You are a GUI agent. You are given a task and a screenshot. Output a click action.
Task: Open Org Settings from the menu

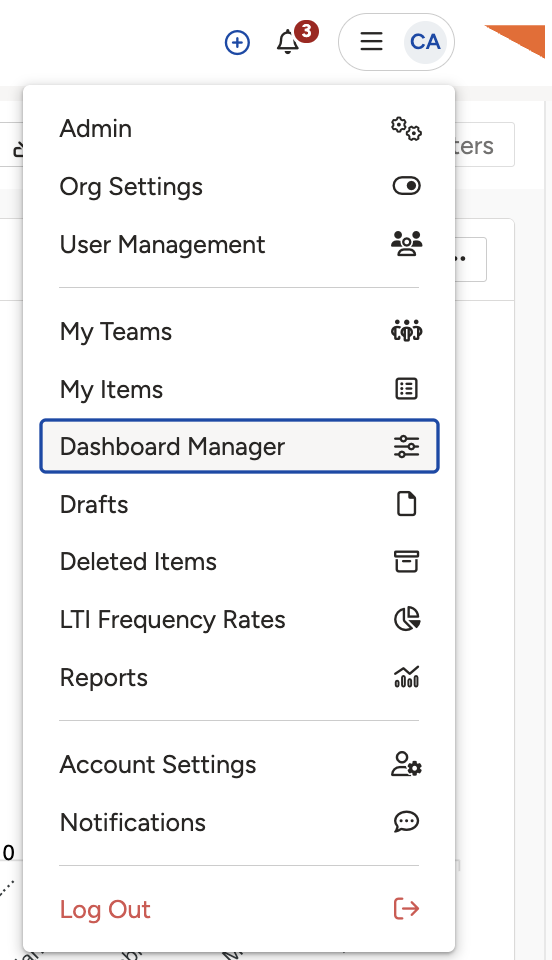239,186
